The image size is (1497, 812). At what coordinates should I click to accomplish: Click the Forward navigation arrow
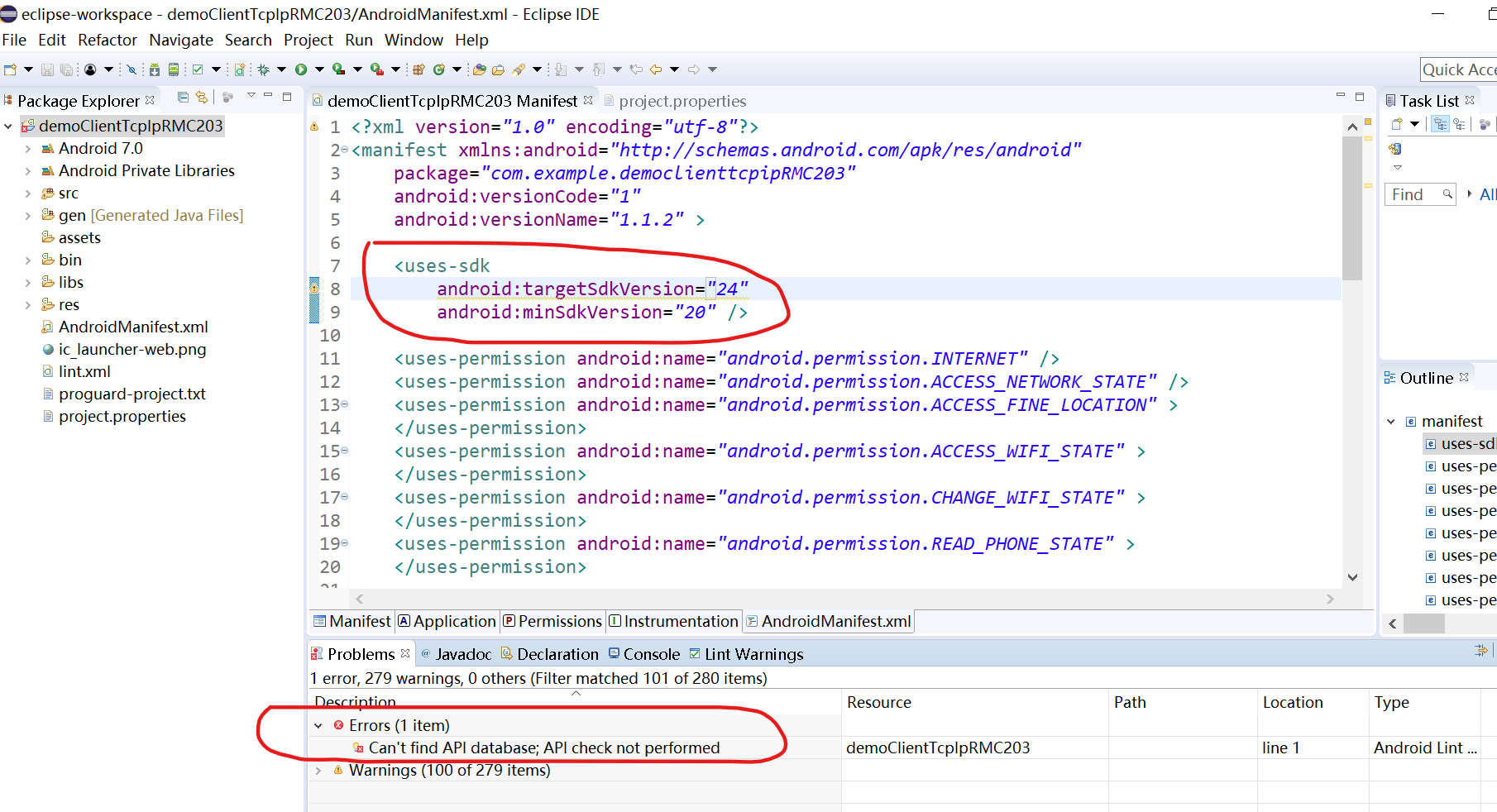694,69
